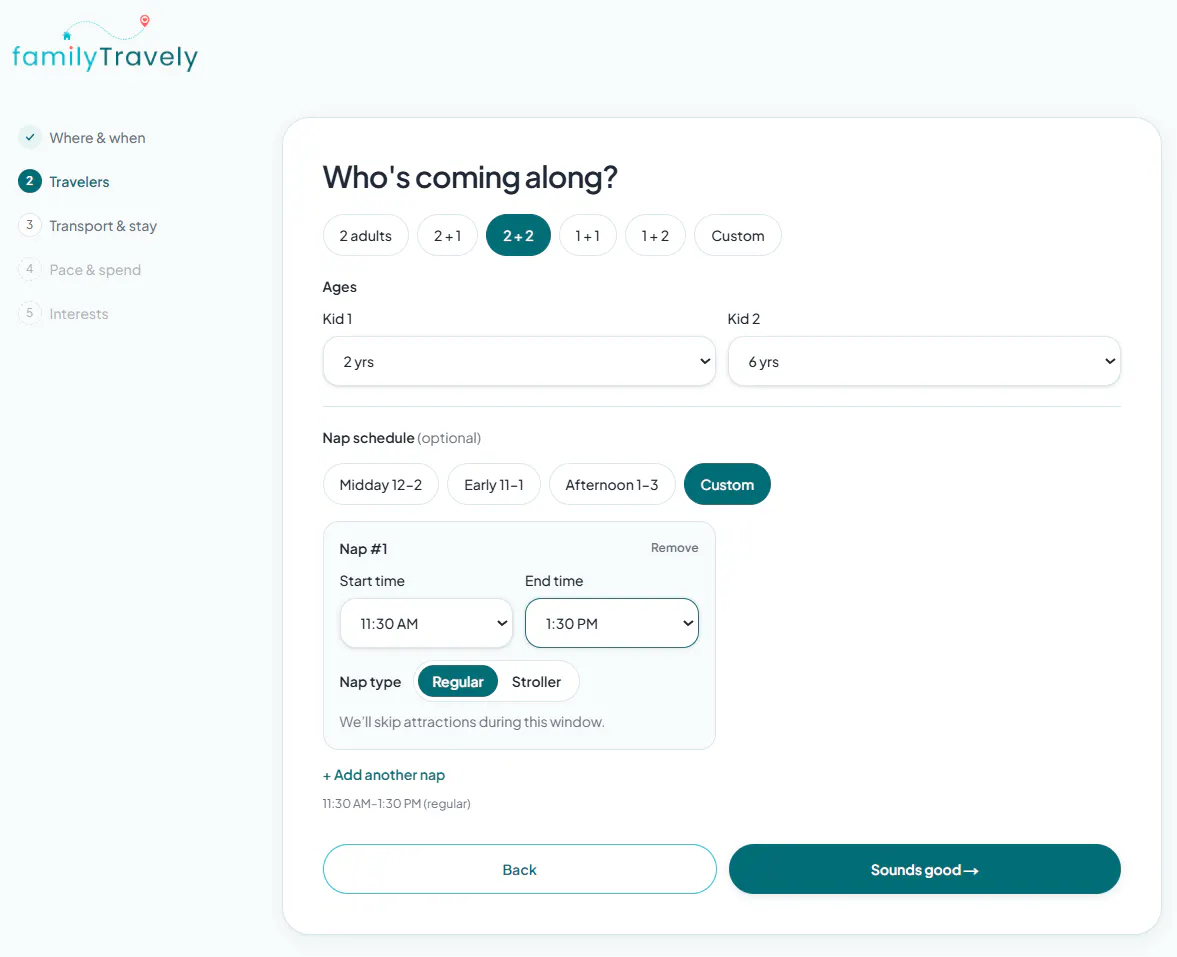Click Add another nap link
The height and width of the screenshot is (957, 1177).
tap(384, 775)
